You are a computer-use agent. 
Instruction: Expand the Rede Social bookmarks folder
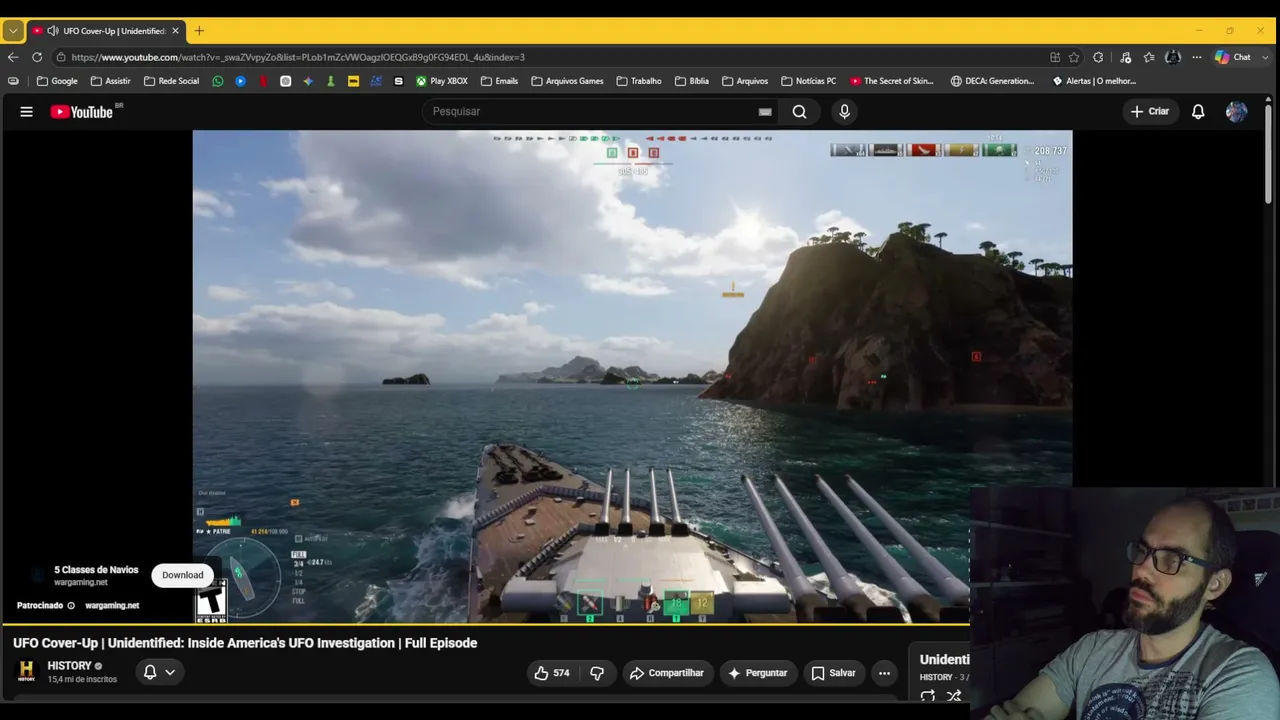point(171,81)
